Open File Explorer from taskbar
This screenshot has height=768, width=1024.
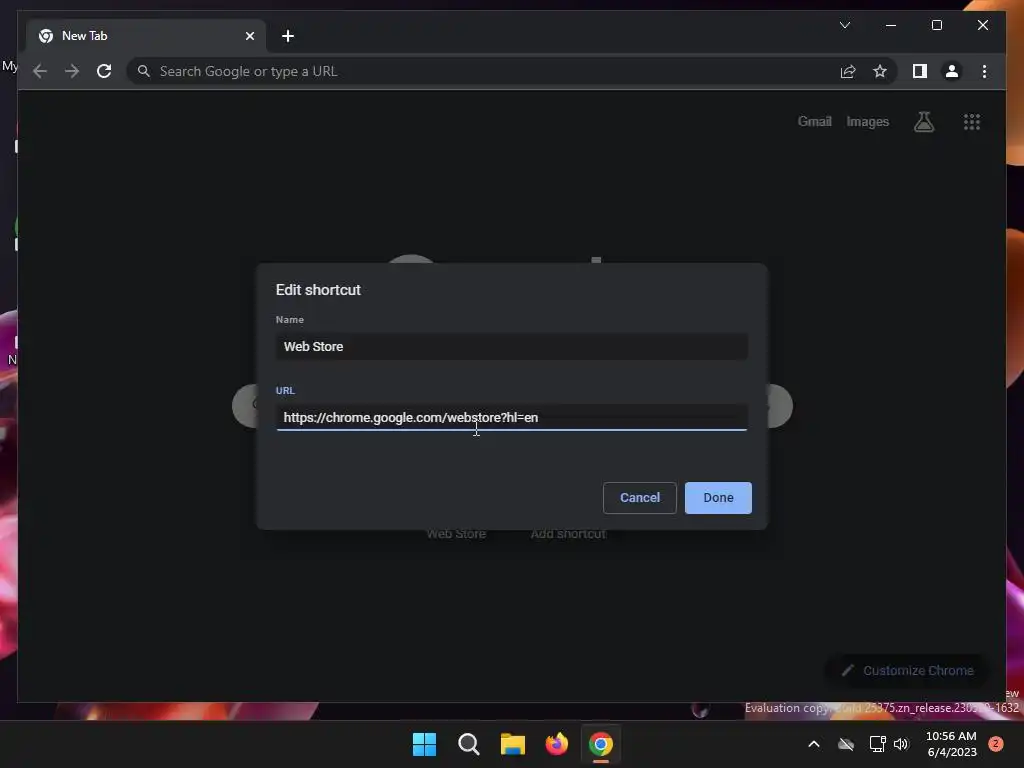point(513,744)
